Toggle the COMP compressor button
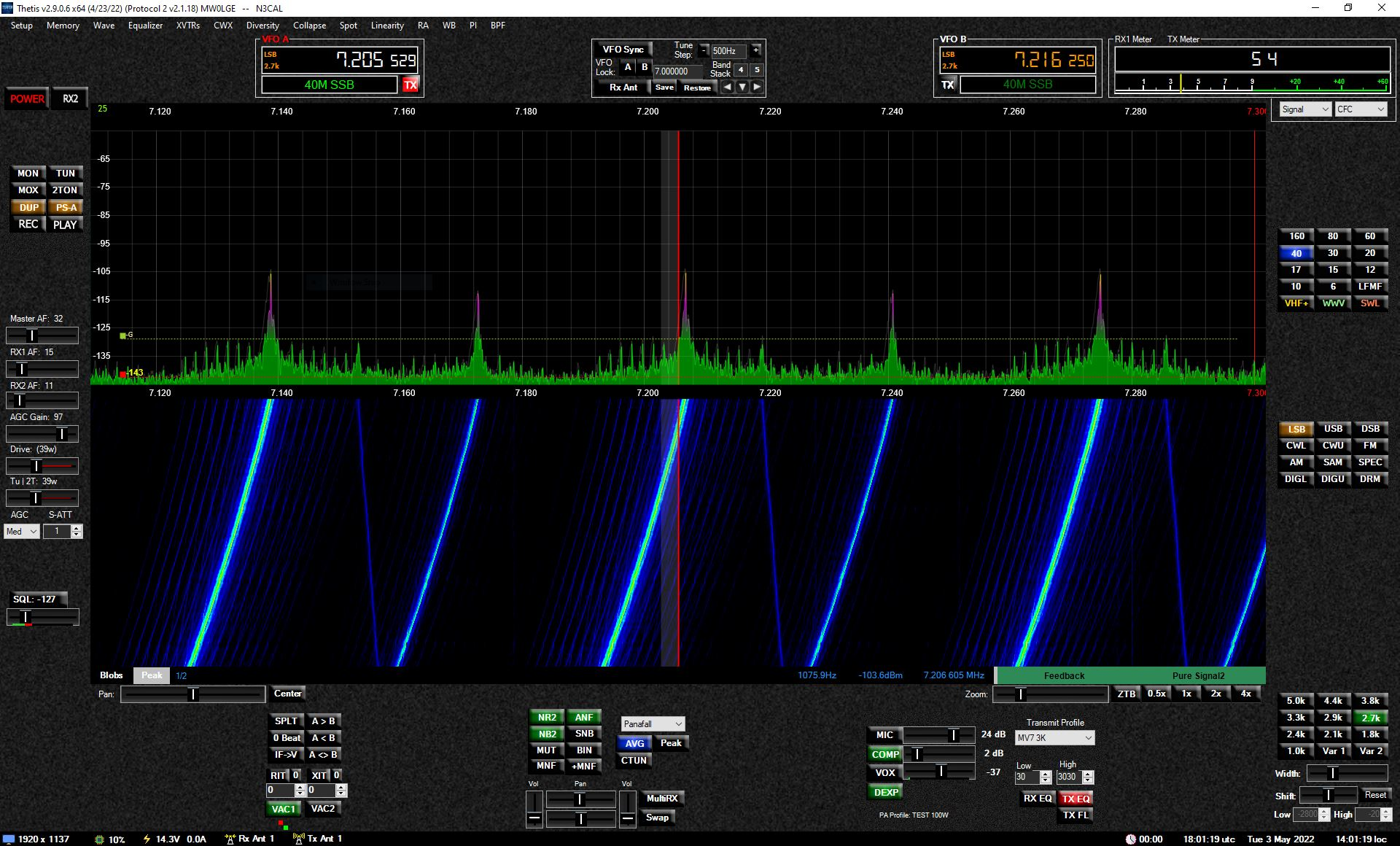The height and width of the screenshot is (846, 1400). (x=885, y=754)
